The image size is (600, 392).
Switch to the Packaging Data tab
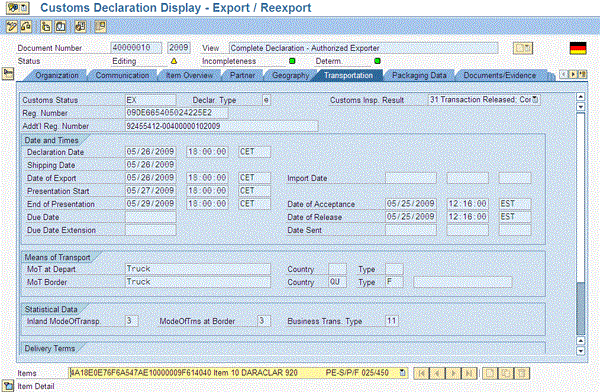[419, 75]
